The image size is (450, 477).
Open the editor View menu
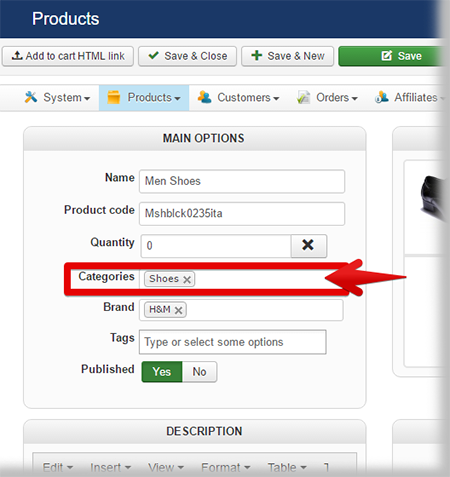[166, 467]
